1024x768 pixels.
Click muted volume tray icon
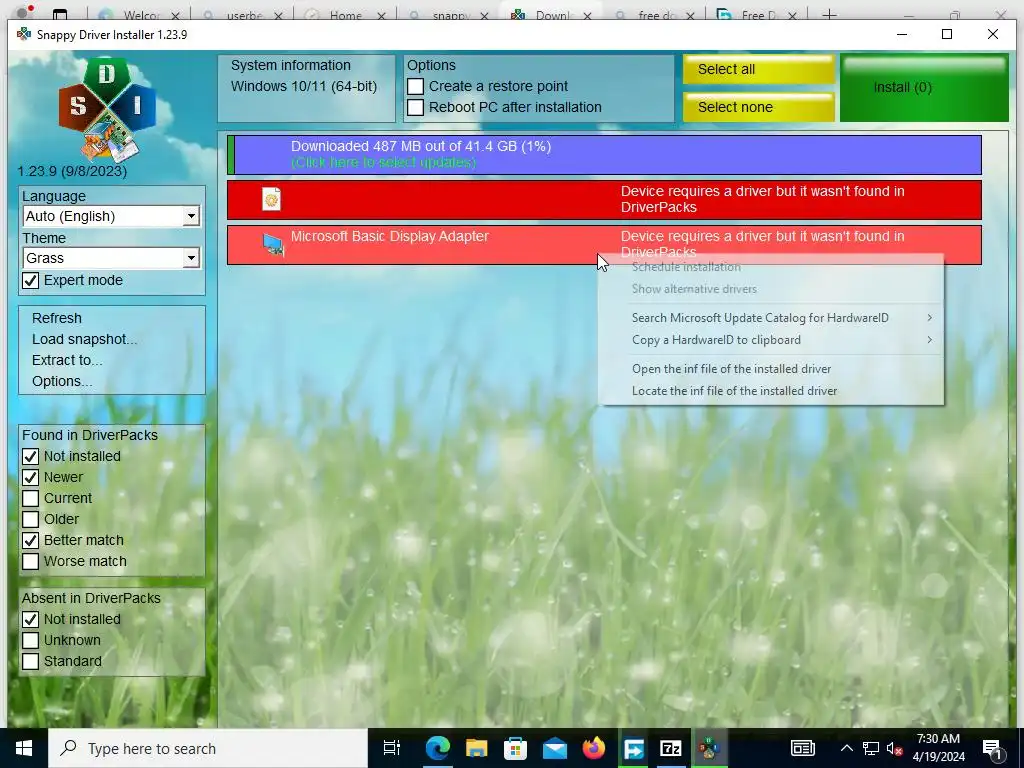click(895, 748)
